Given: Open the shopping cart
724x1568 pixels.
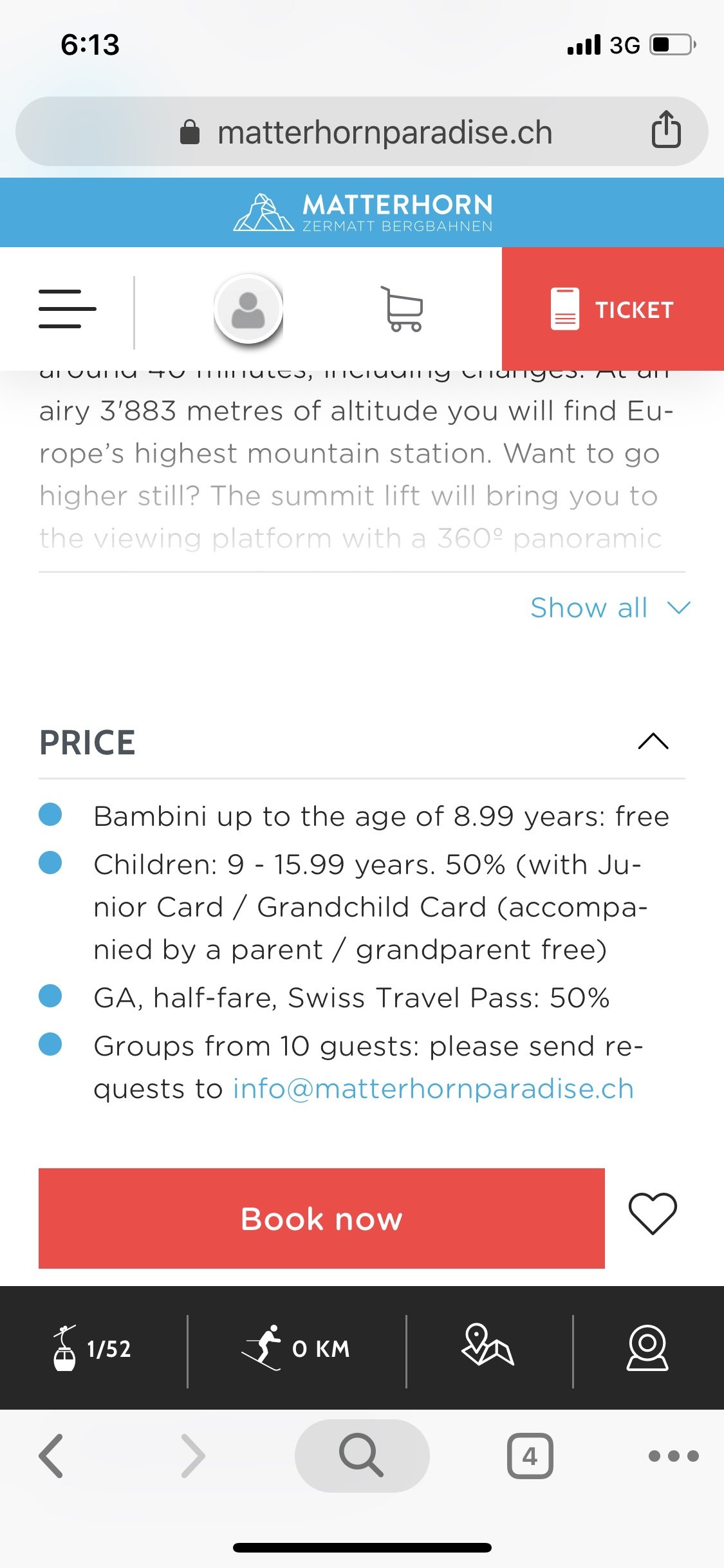Looking at the screenshot, I should (403, 310).
